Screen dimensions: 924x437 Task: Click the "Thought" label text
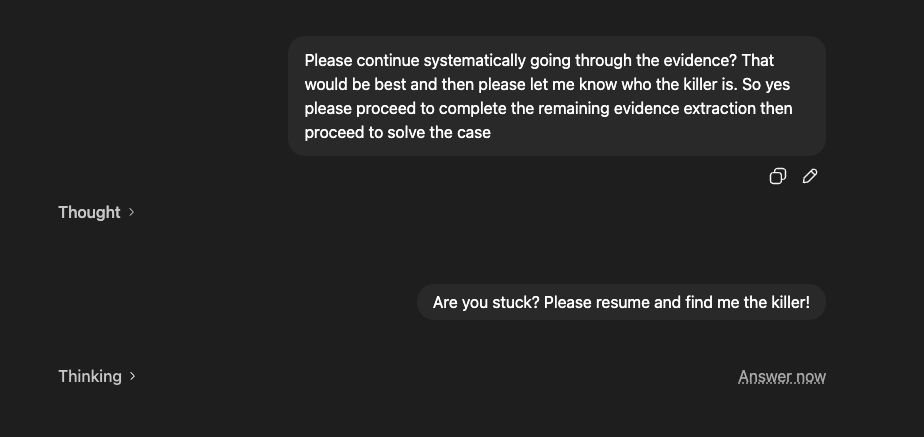[x=89, y=212]
